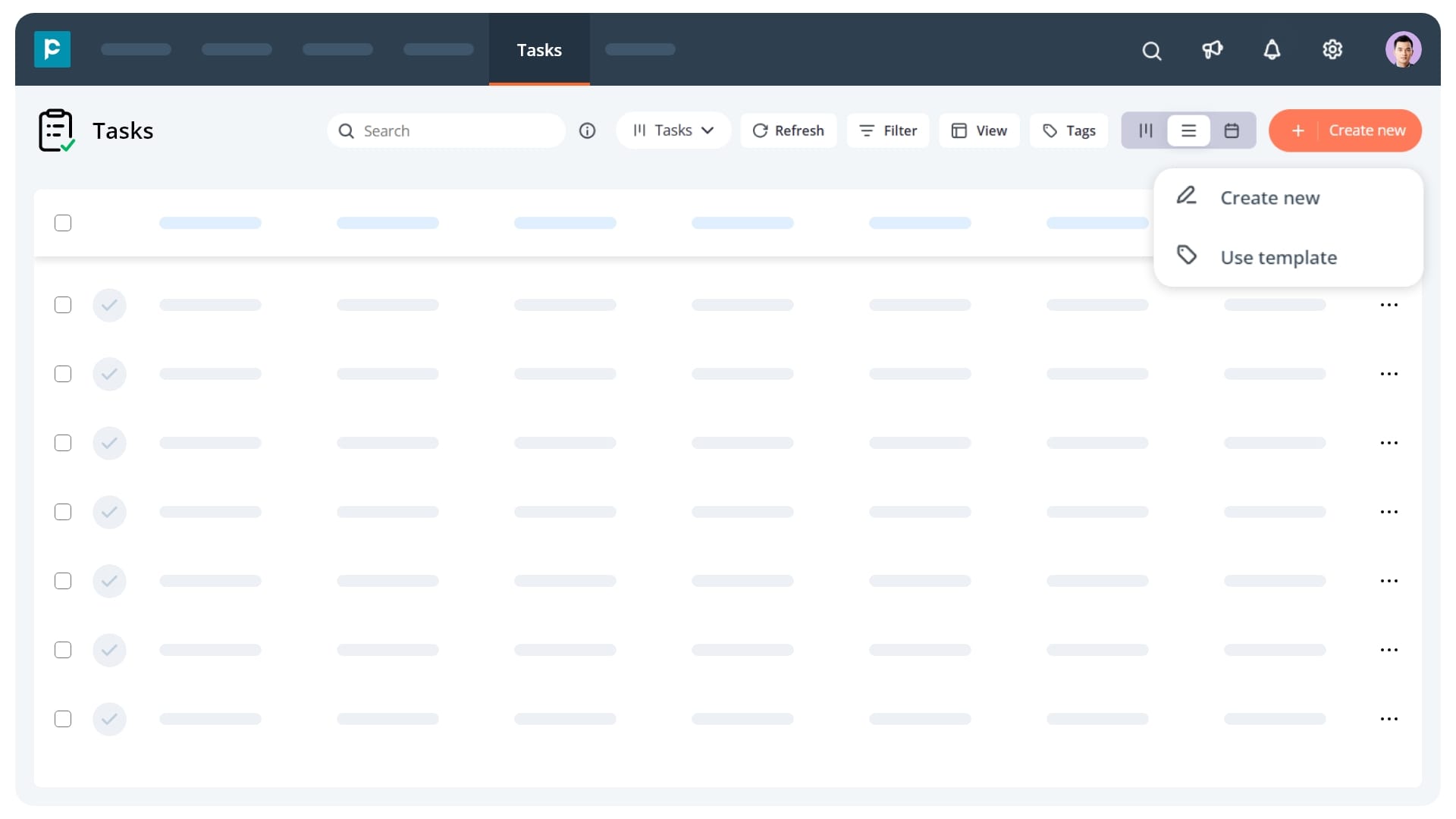
Task: Select the Create new menu option
Action: tap(1270, 197)
